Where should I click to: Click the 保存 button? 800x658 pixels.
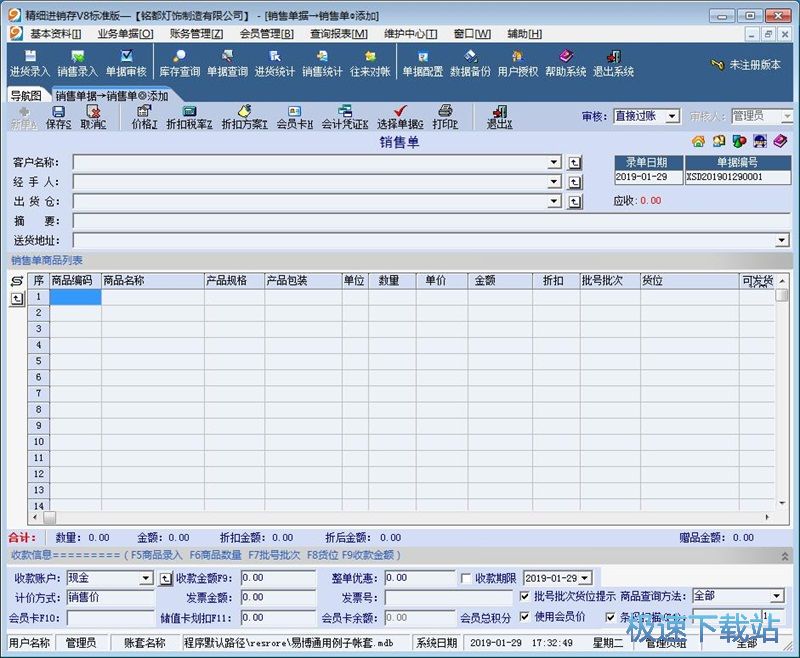point(58,116)
